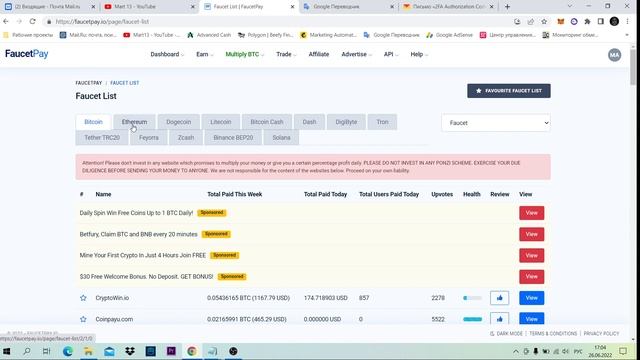640x360 pixels.
Task: Open Privacy Policy footer link
Action: (601, 333)
